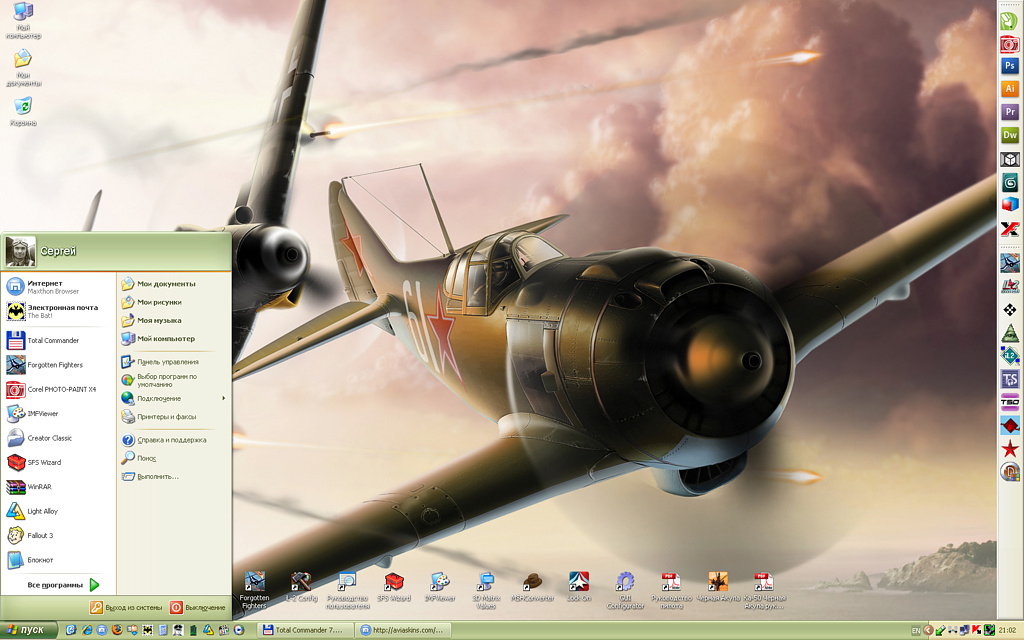Open the red camera icon in side toolbar
Screen dimensions: 1024x640
pyautogui.click(x=1010, y=44)
